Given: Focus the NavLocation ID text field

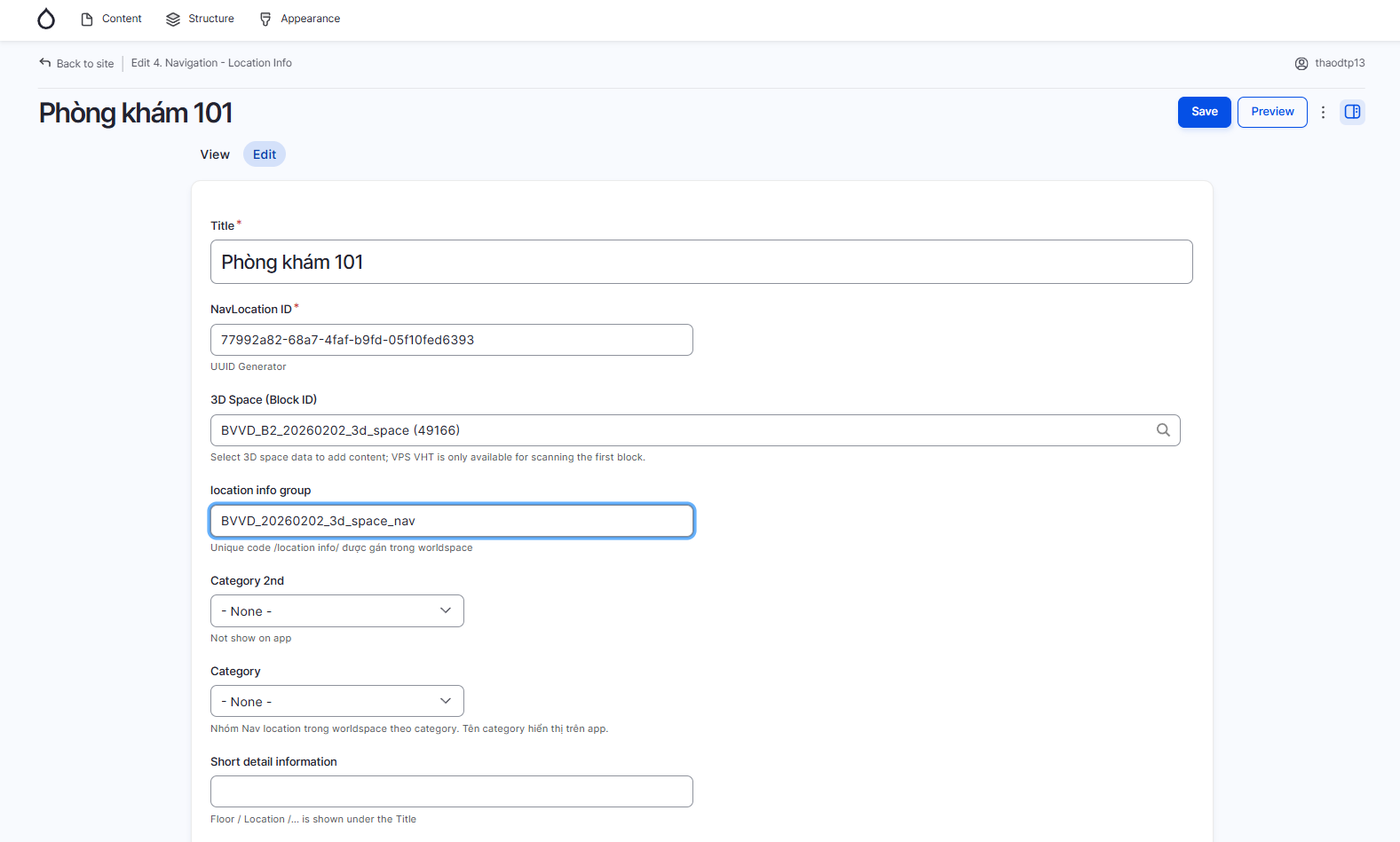Looking at the screenshot, I should 451,340.
